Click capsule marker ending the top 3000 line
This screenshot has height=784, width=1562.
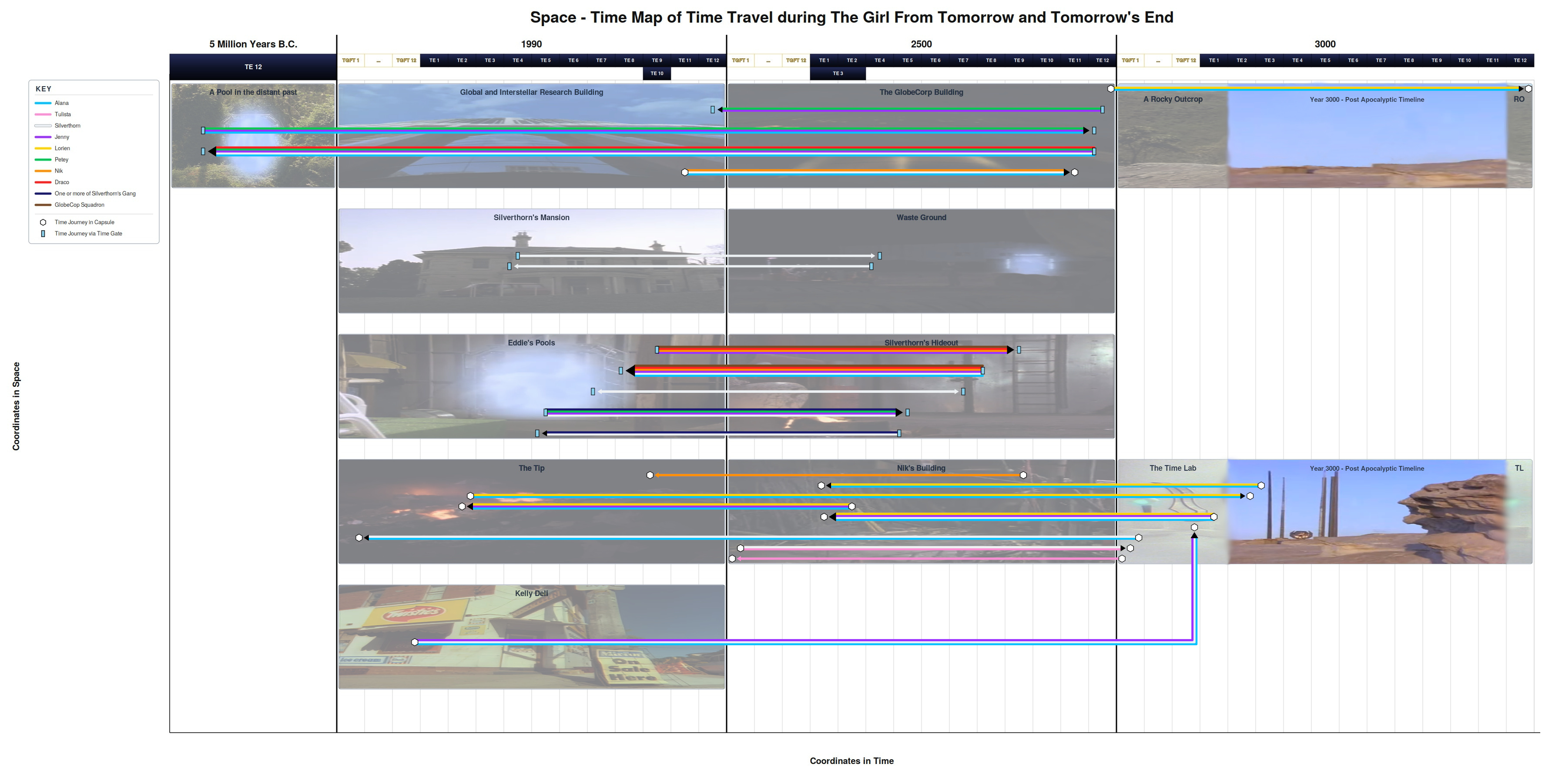click(1528, 89)
